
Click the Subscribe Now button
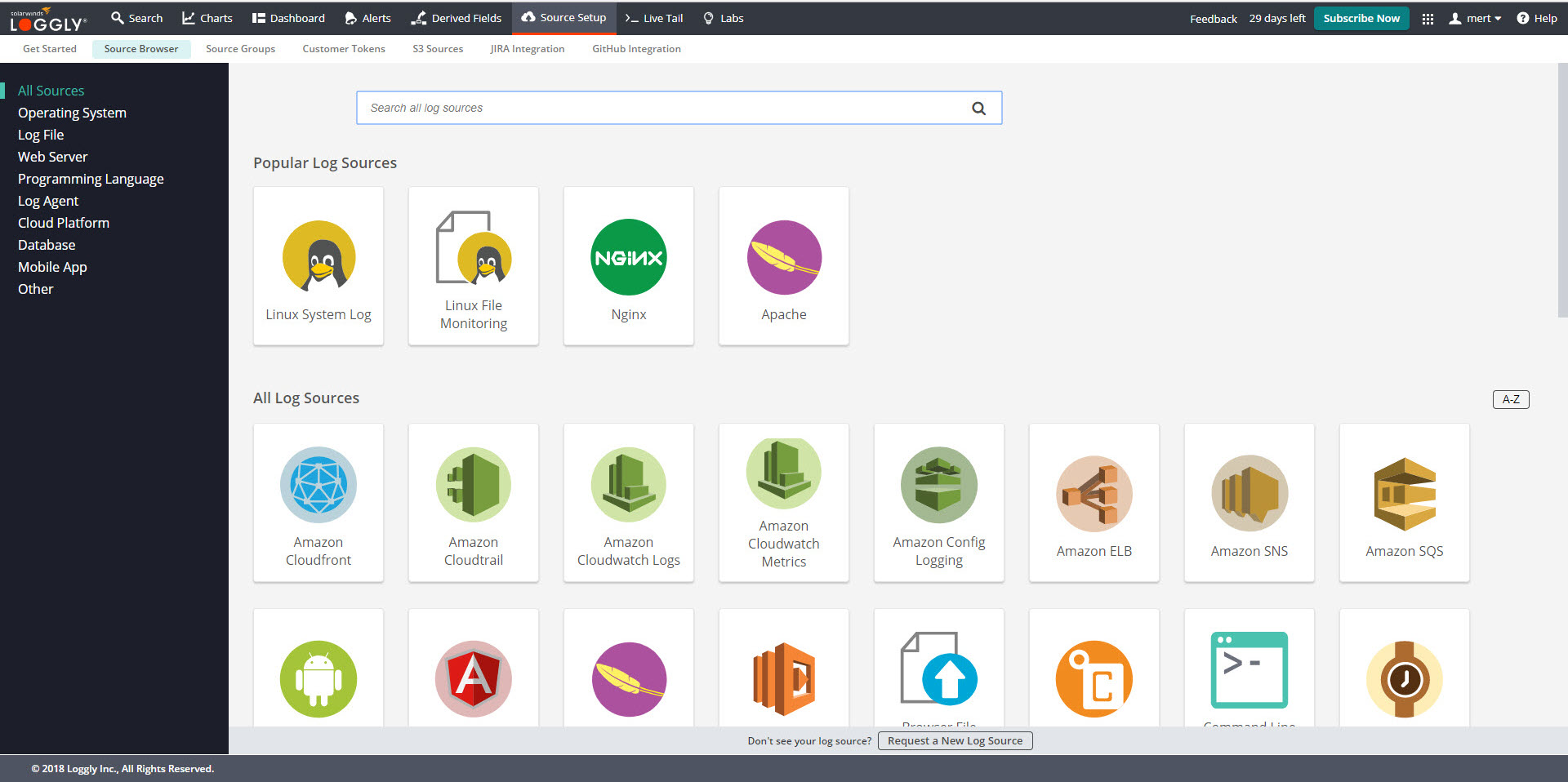pos(1361,18)
